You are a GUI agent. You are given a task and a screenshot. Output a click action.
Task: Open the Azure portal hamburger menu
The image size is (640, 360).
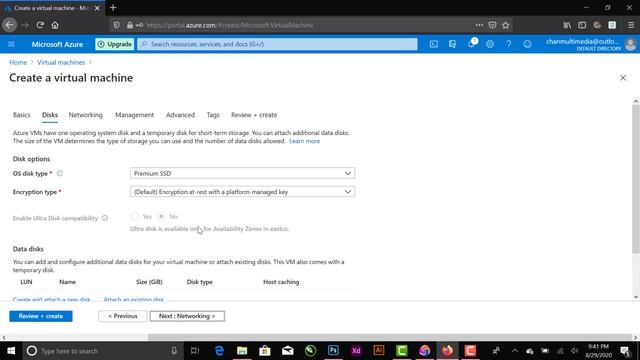[11, 44]
